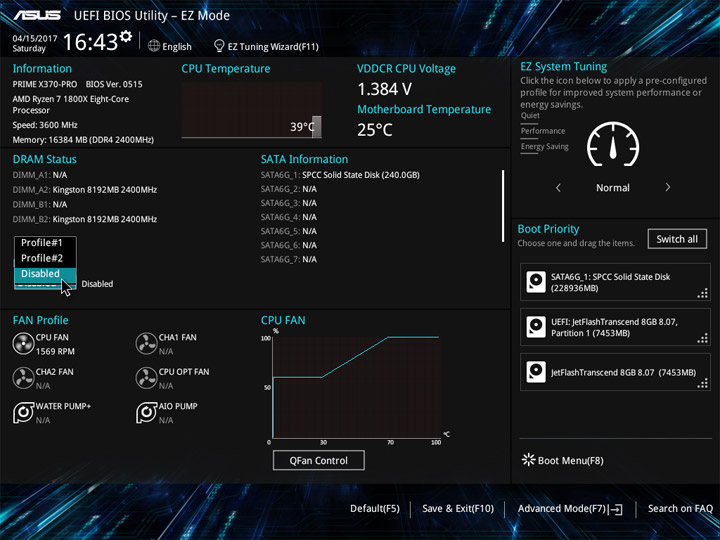Click the CPU FAN curve graph
The height and width of the screenshot is (540, 720).
click(x=356, y=387)
